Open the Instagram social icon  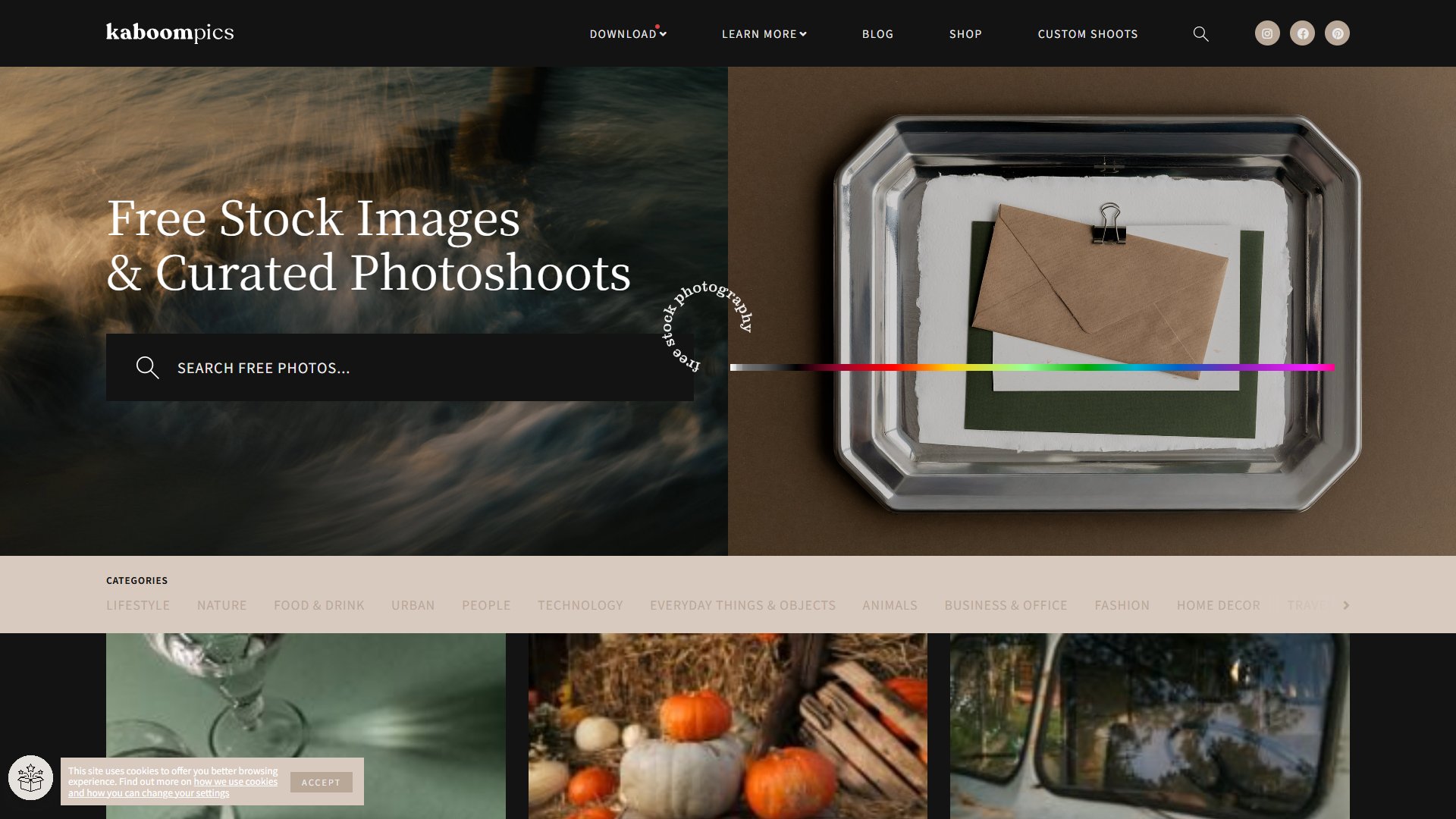pos(1267,33)
